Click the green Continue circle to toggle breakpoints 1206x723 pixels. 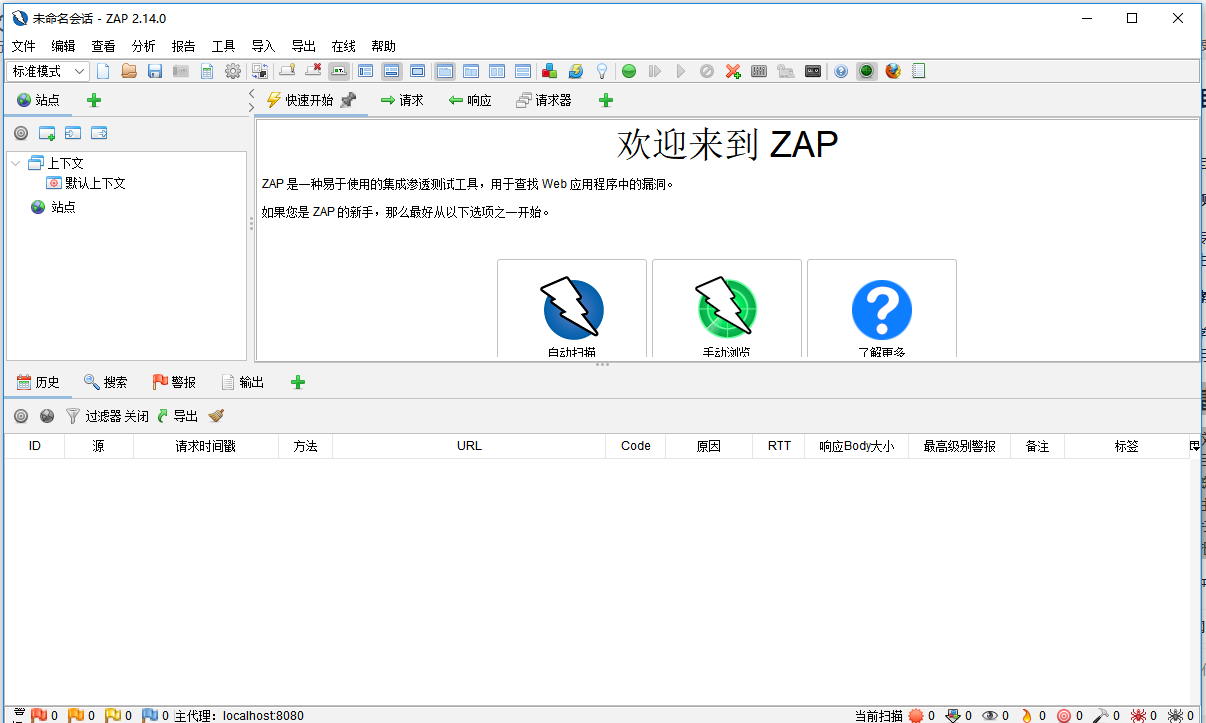(629, 71)
